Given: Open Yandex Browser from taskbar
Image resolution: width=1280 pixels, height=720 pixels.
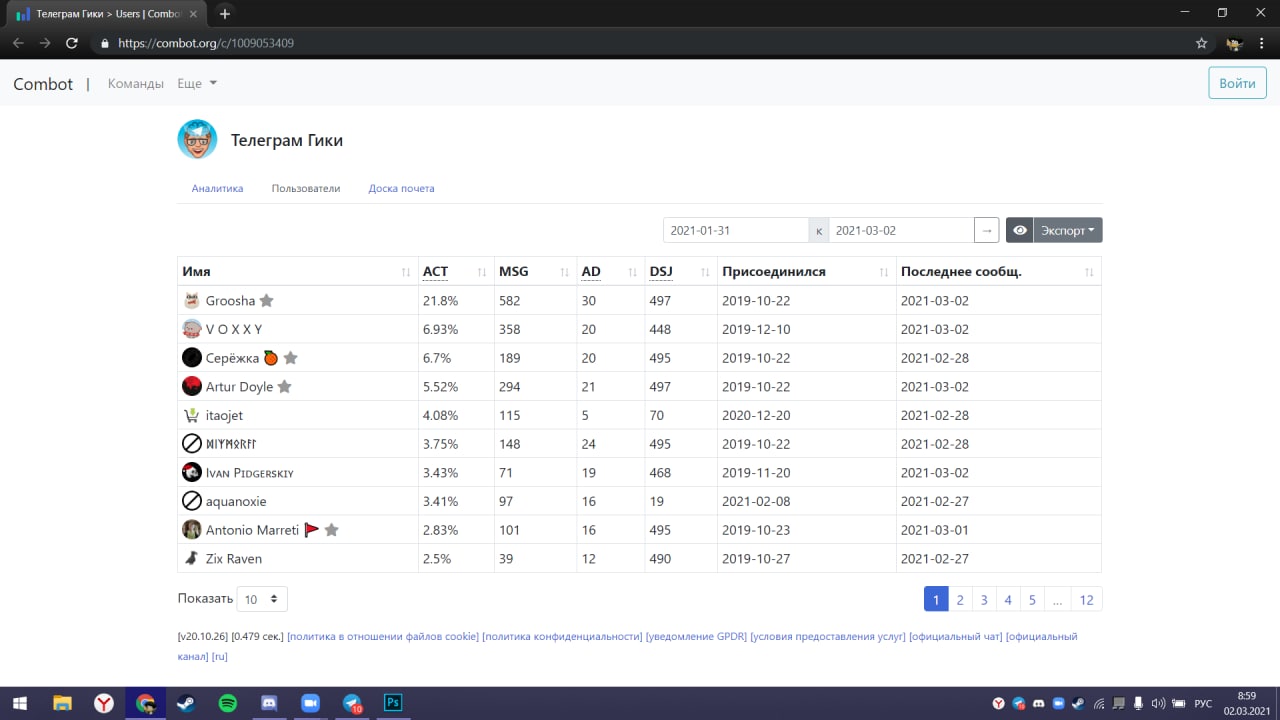Looking at the screenshot, I should click(104, 703).
